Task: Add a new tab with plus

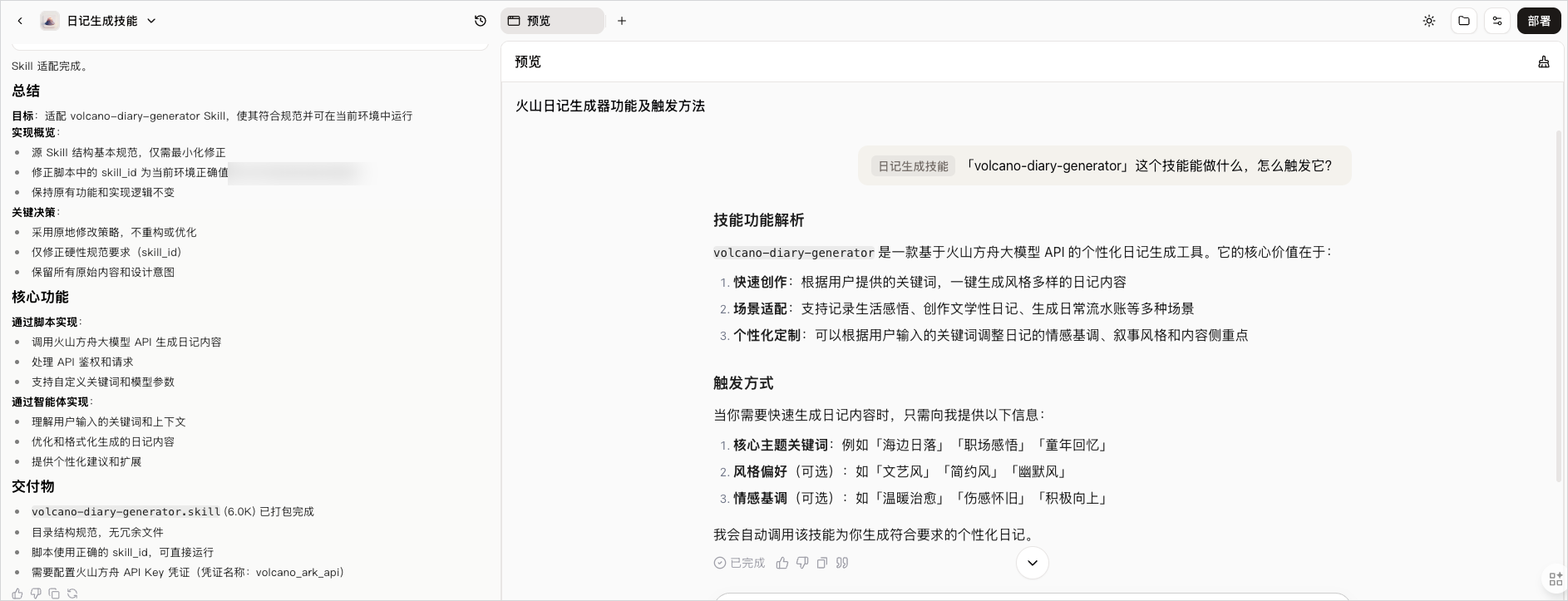Action: click(x=622, y=21)
